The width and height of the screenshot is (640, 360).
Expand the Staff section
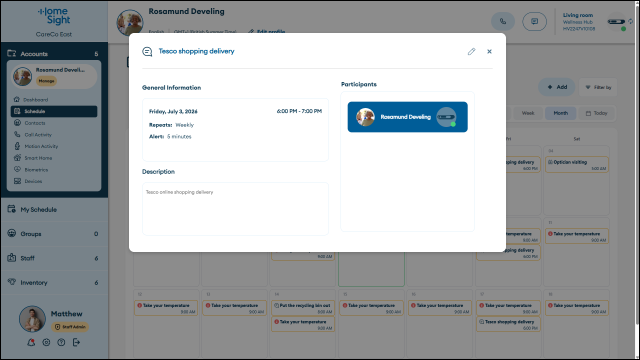tap(54, 258)
